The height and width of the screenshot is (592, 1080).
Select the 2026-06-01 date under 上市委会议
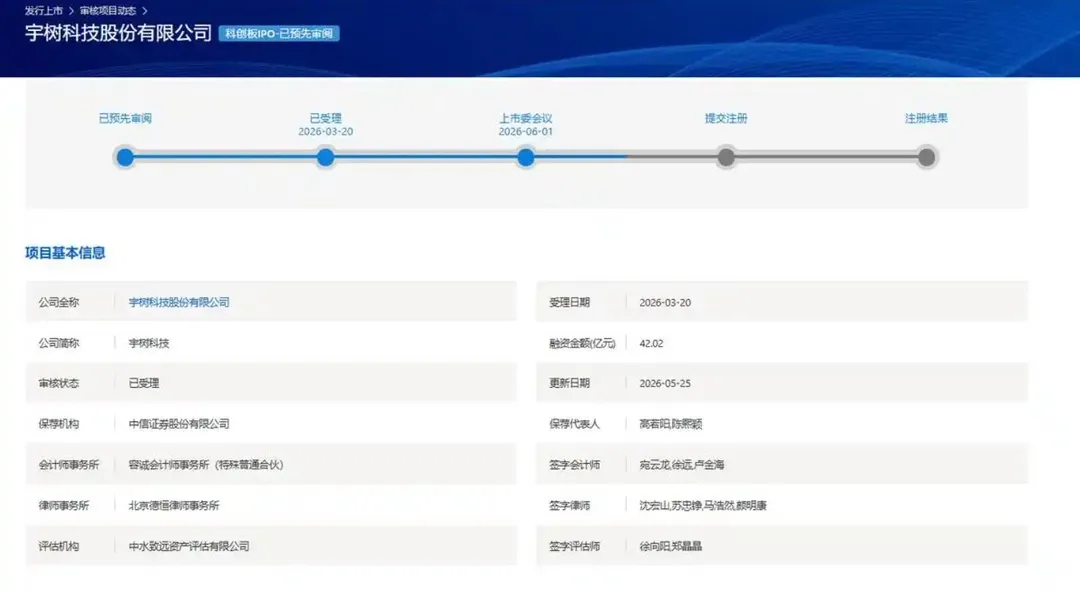526,132
